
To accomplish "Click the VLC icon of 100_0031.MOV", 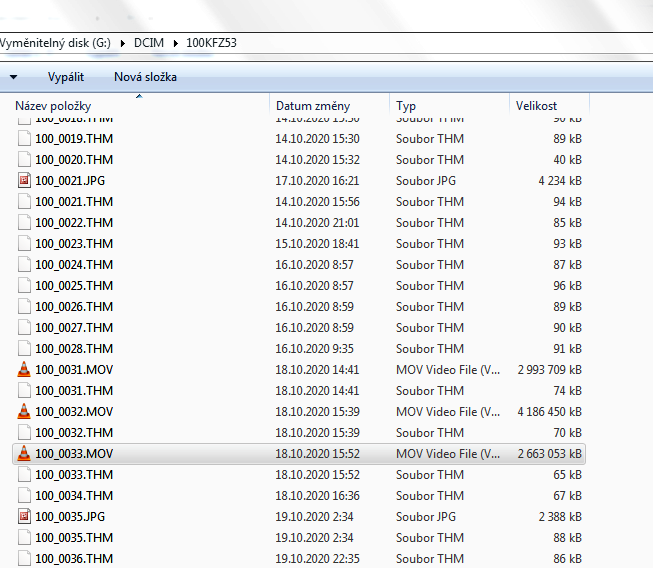I will (24, 369).
